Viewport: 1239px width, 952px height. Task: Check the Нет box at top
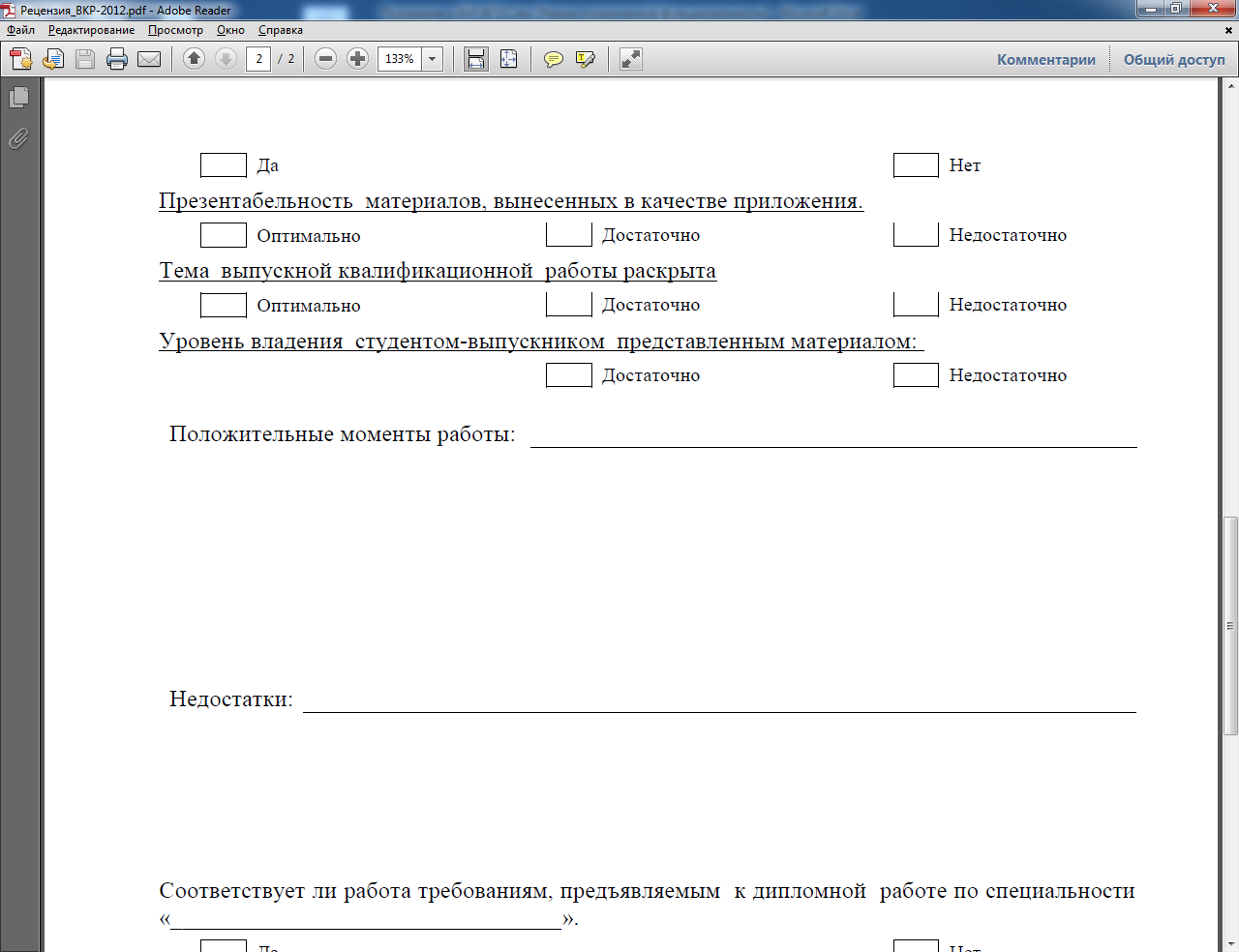coord(916,164)
